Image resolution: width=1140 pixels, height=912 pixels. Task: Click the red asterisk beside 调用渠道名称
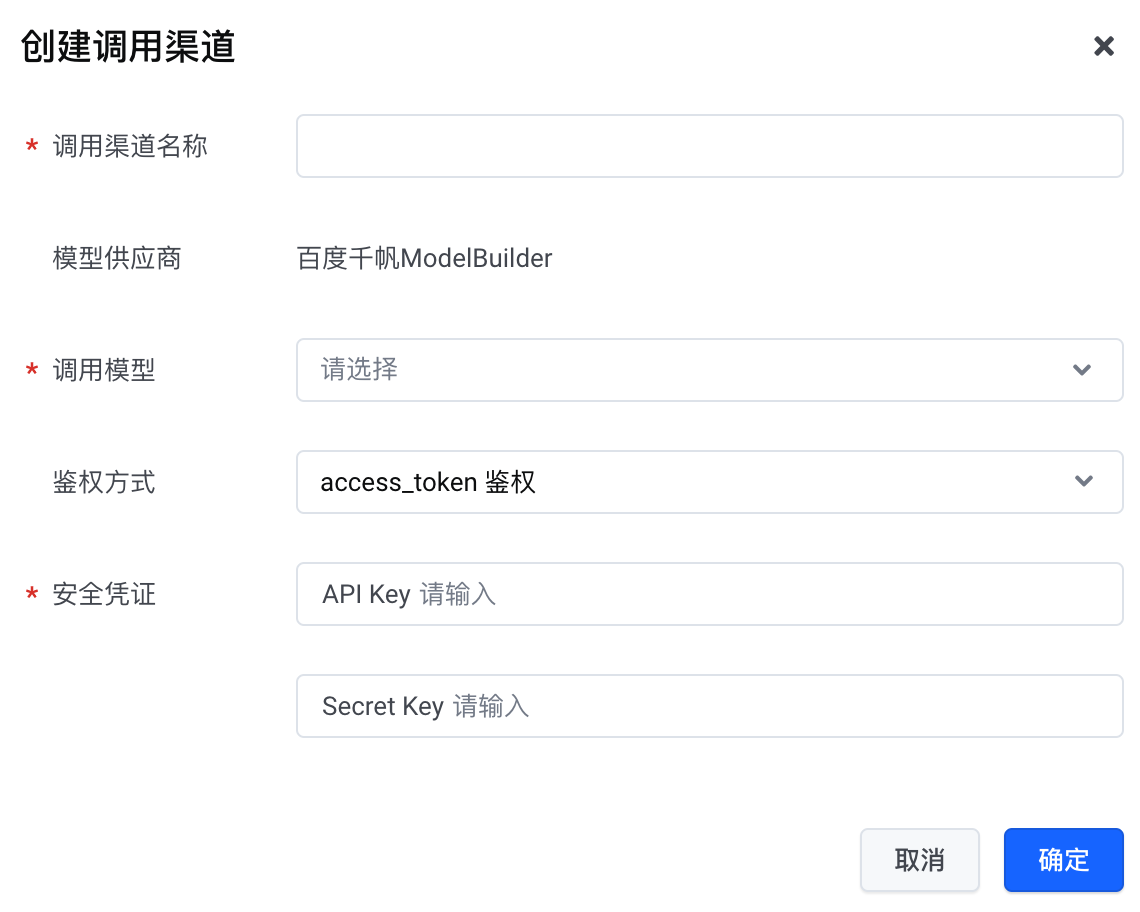coord(32,146)
